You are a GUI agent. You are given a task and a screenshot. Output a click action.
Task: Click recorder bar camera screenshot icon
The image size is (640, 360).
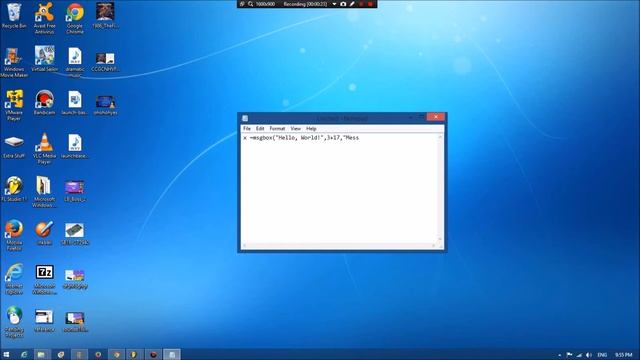tap(343, 4)
